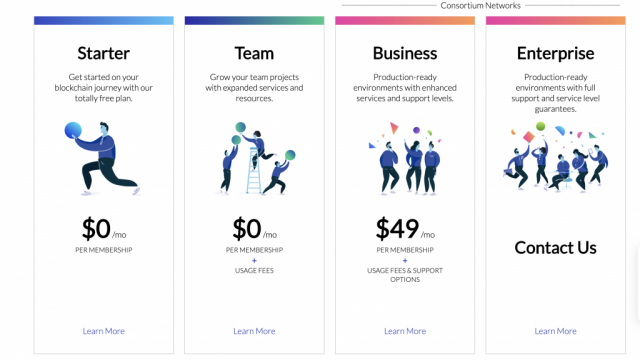Click the Consortium Networks label
Screen dimensions: 640x362
(x=480, y=6)
